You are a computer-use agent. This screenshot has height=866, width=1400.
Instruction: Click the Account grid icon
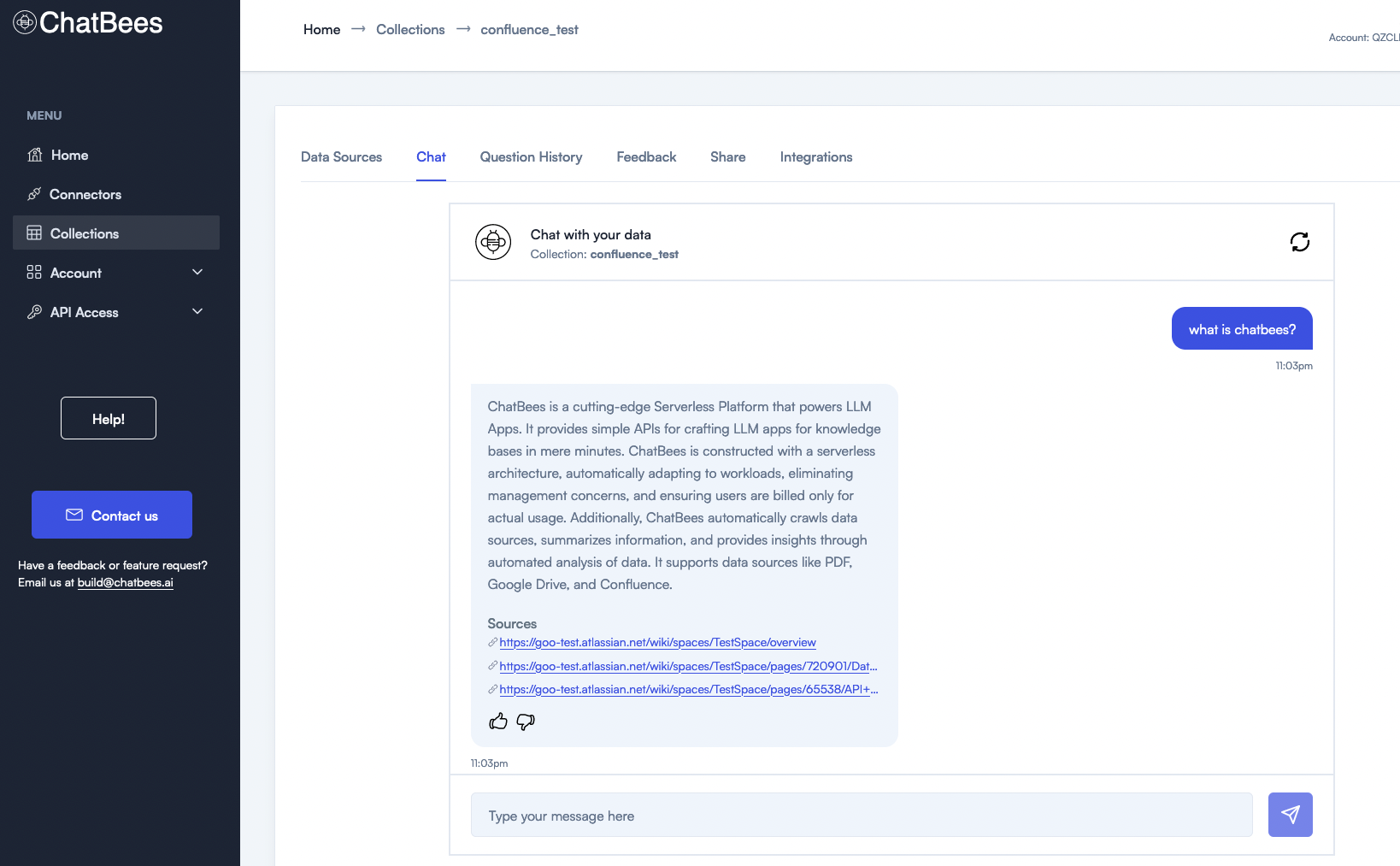point(34,272)
